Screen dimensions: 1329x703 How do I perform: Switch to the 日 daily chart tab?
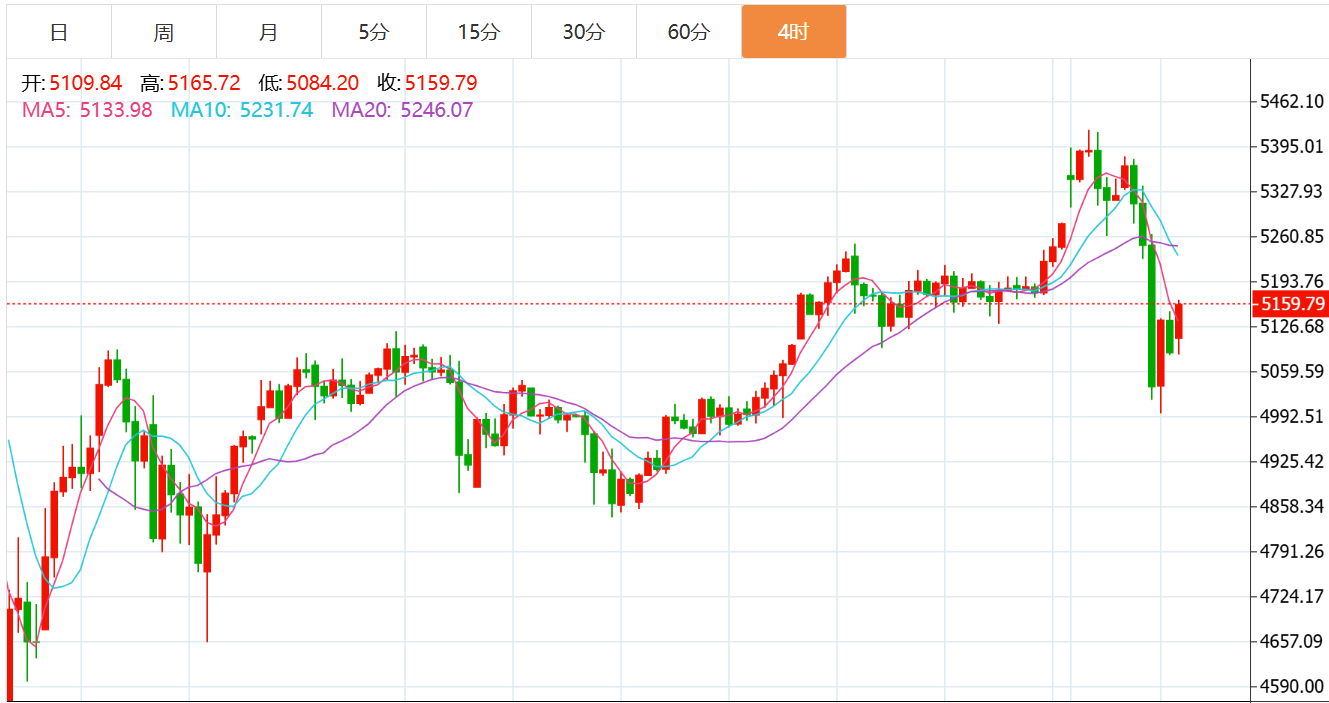59,32
